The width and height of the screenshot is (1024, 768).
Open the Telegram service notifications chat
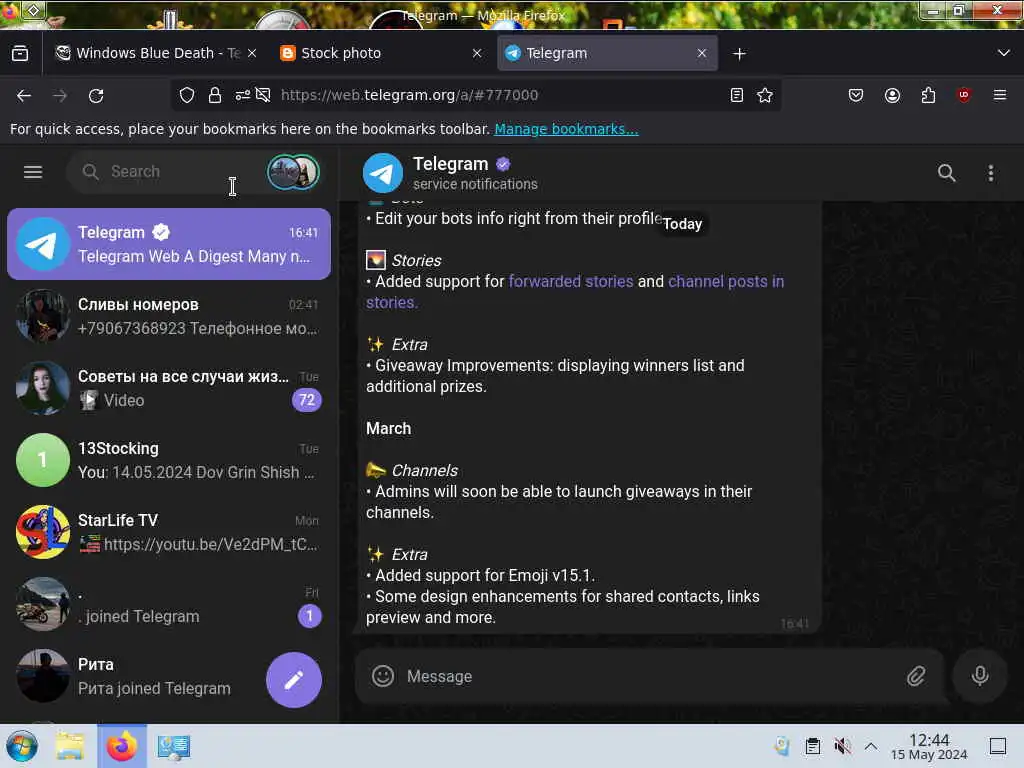click(169, 244)
